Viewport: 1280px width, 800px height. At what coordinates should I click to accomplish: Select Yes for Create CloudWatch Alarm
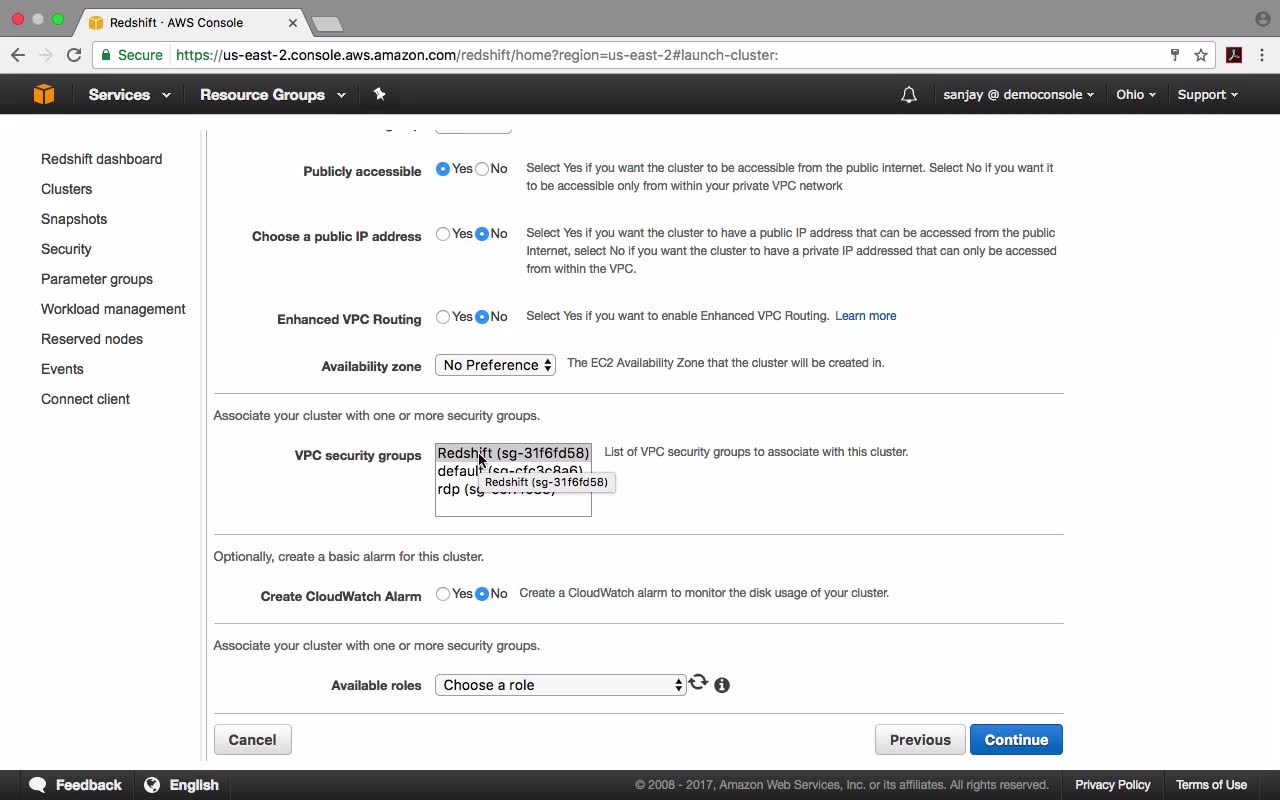(x=443, y=594)
